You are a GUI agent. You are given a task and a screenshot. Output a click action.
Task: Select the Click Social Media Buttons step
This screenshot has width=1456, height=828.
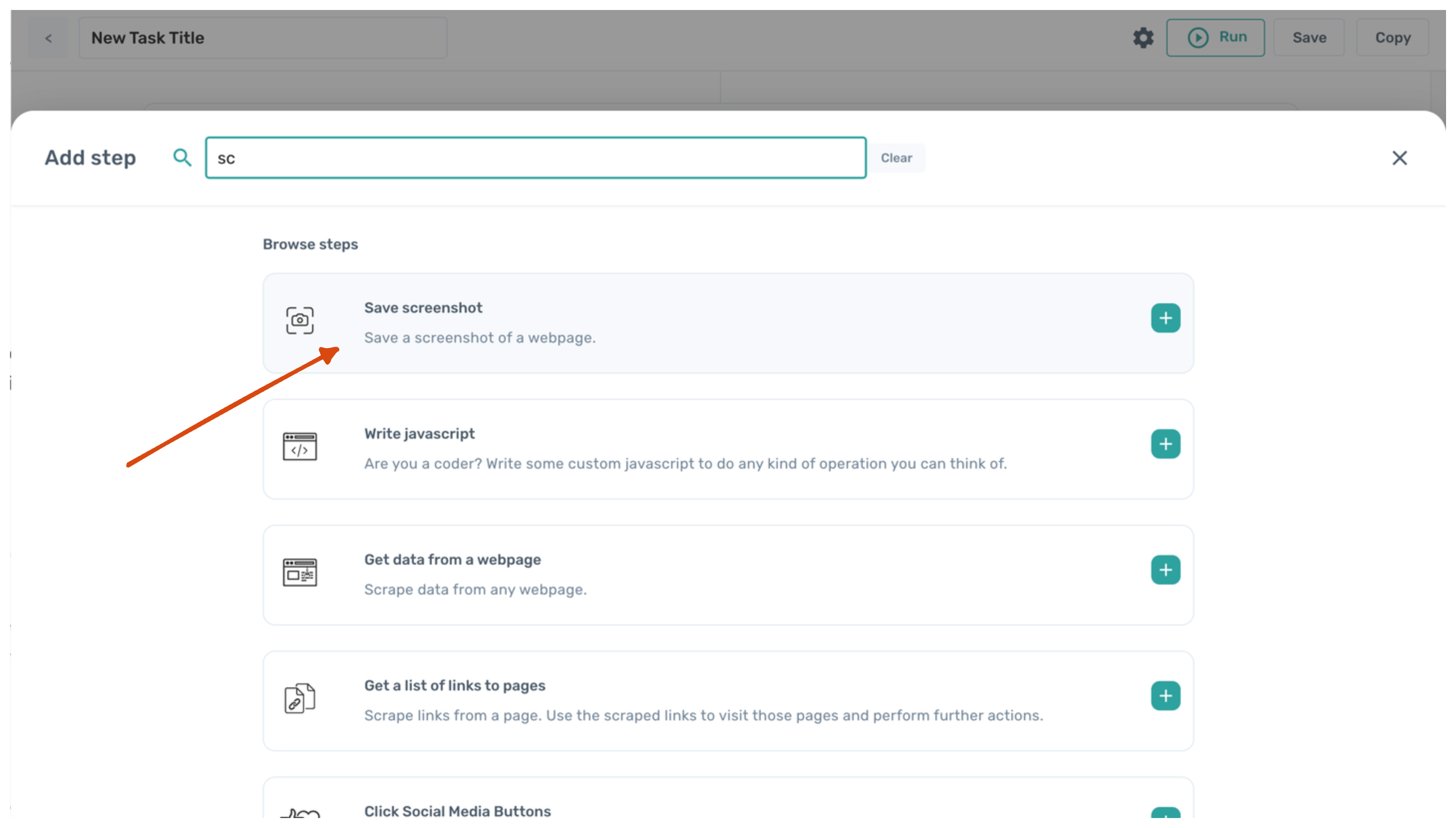point(457,811)
